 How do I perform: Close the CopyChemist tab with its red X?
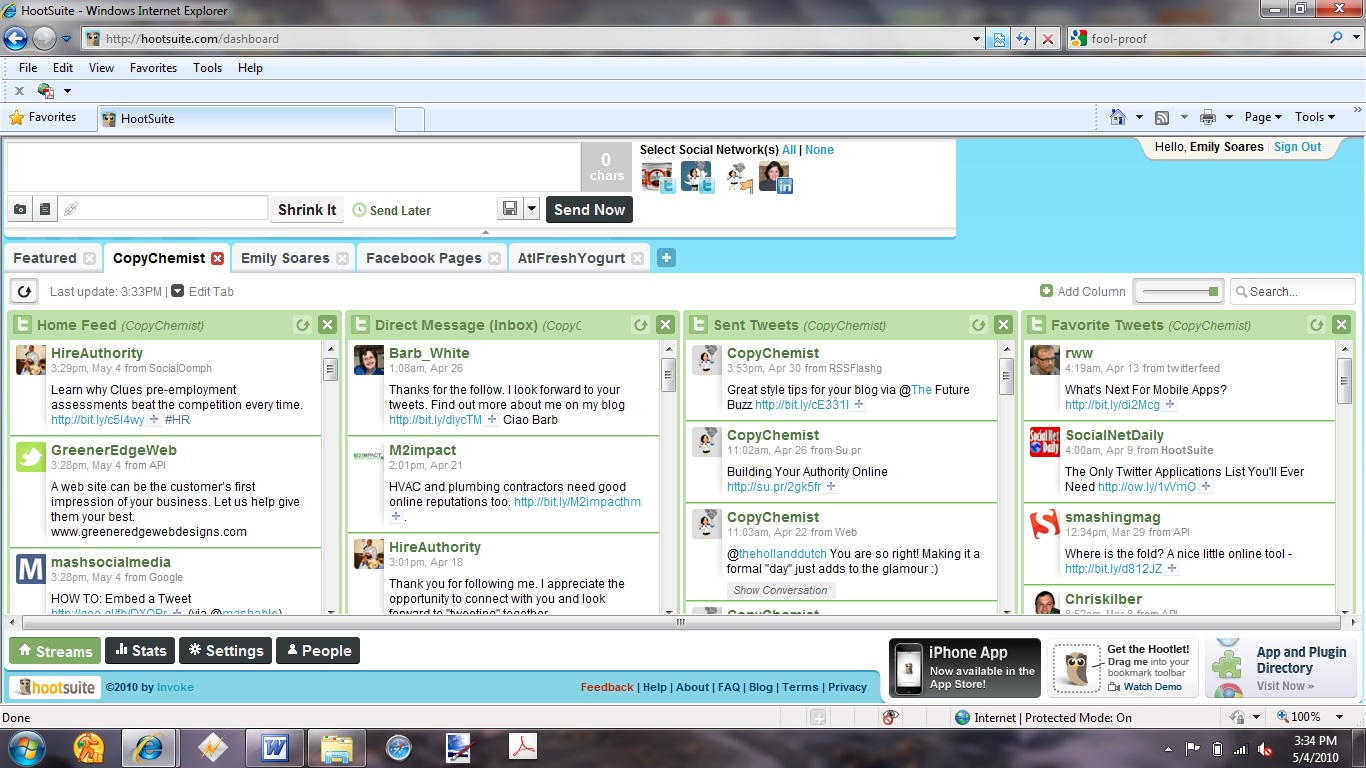[217, 258]
